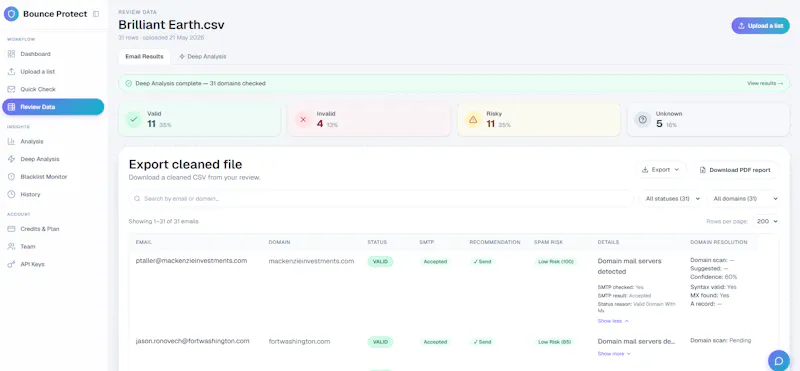Click the mackenzieinvestments.com domain cell
Image resolution: width=800 pixels, height=371 pixels.
(311, 261)
